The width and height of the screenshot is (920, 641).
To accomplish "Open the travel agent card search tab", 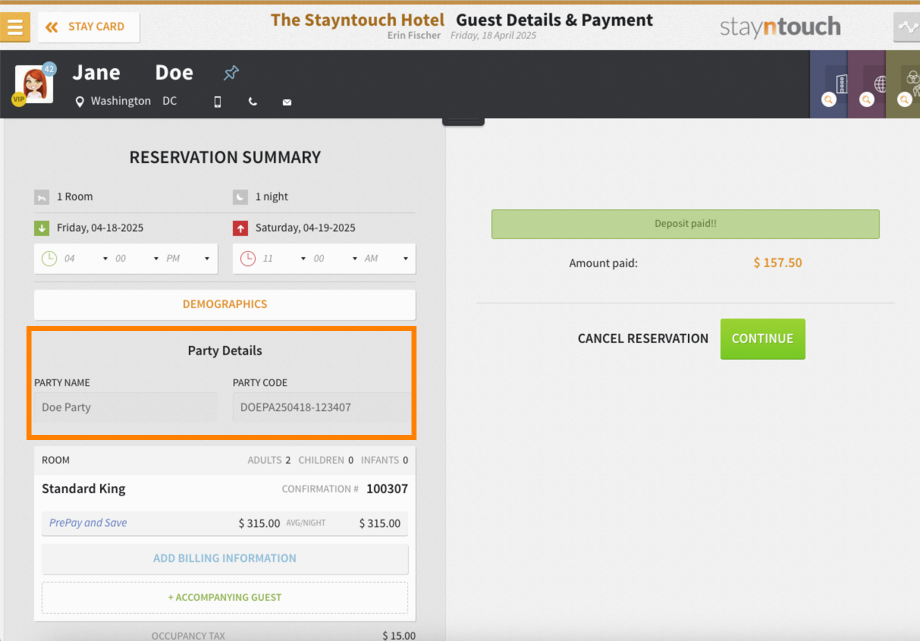I will (867, 84).
